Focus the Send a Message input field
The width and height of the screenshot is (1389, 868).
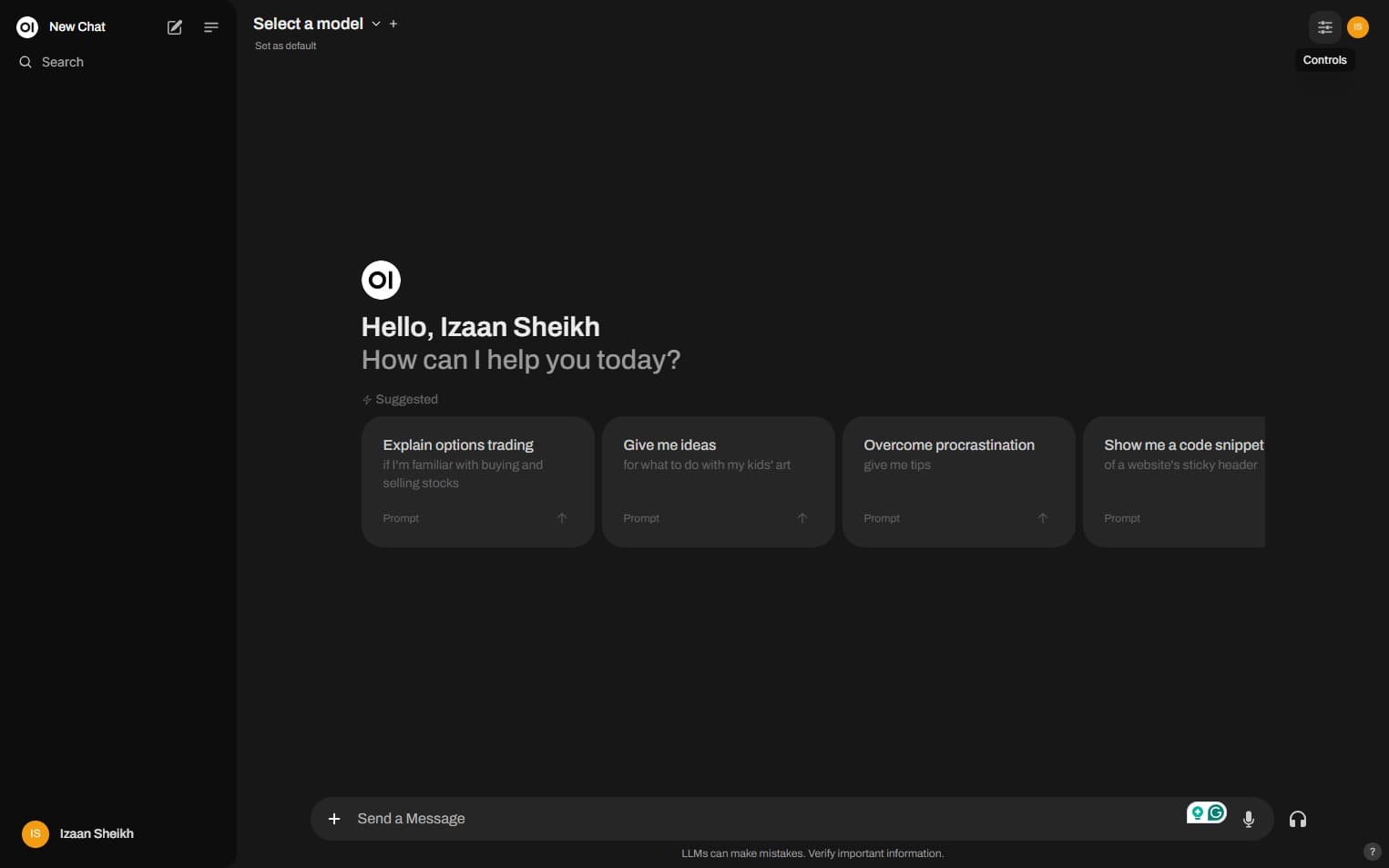tap(765, 819)
